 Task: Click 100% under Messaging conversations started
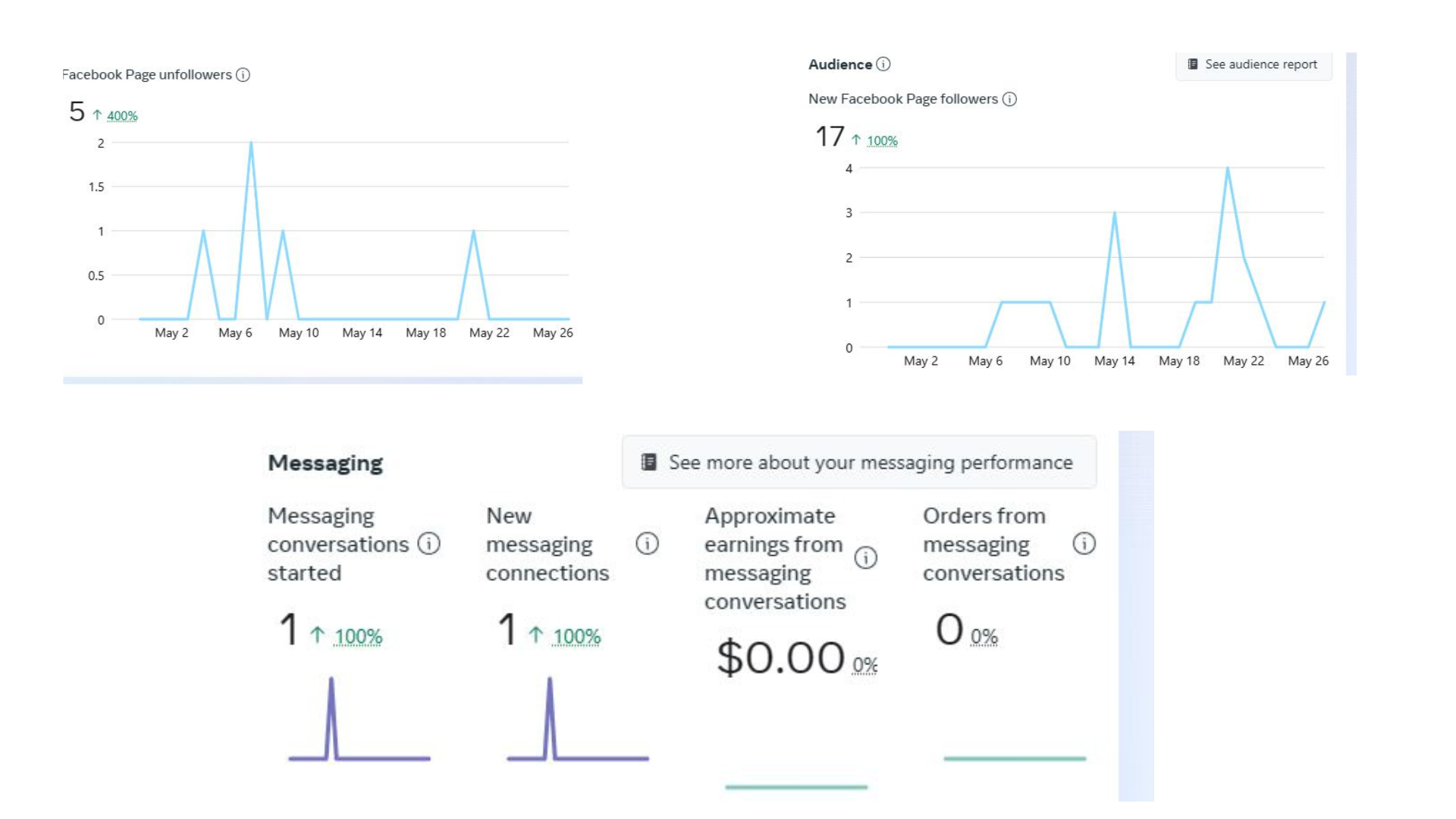coord(358,637)
